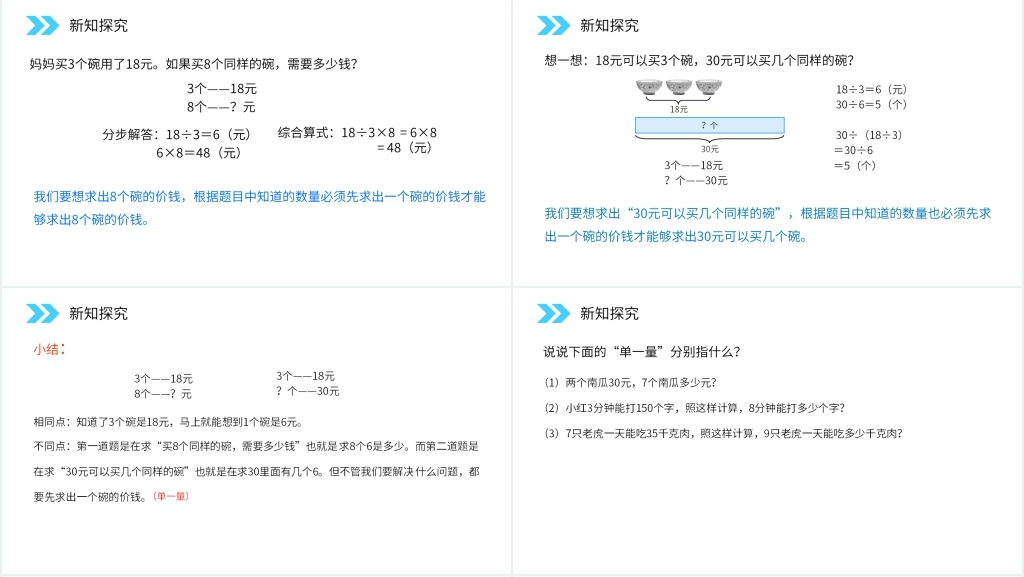The width and height of the screenshot is (1024, 577).
Task: Click the result line =48（元）
Action: 404,148
